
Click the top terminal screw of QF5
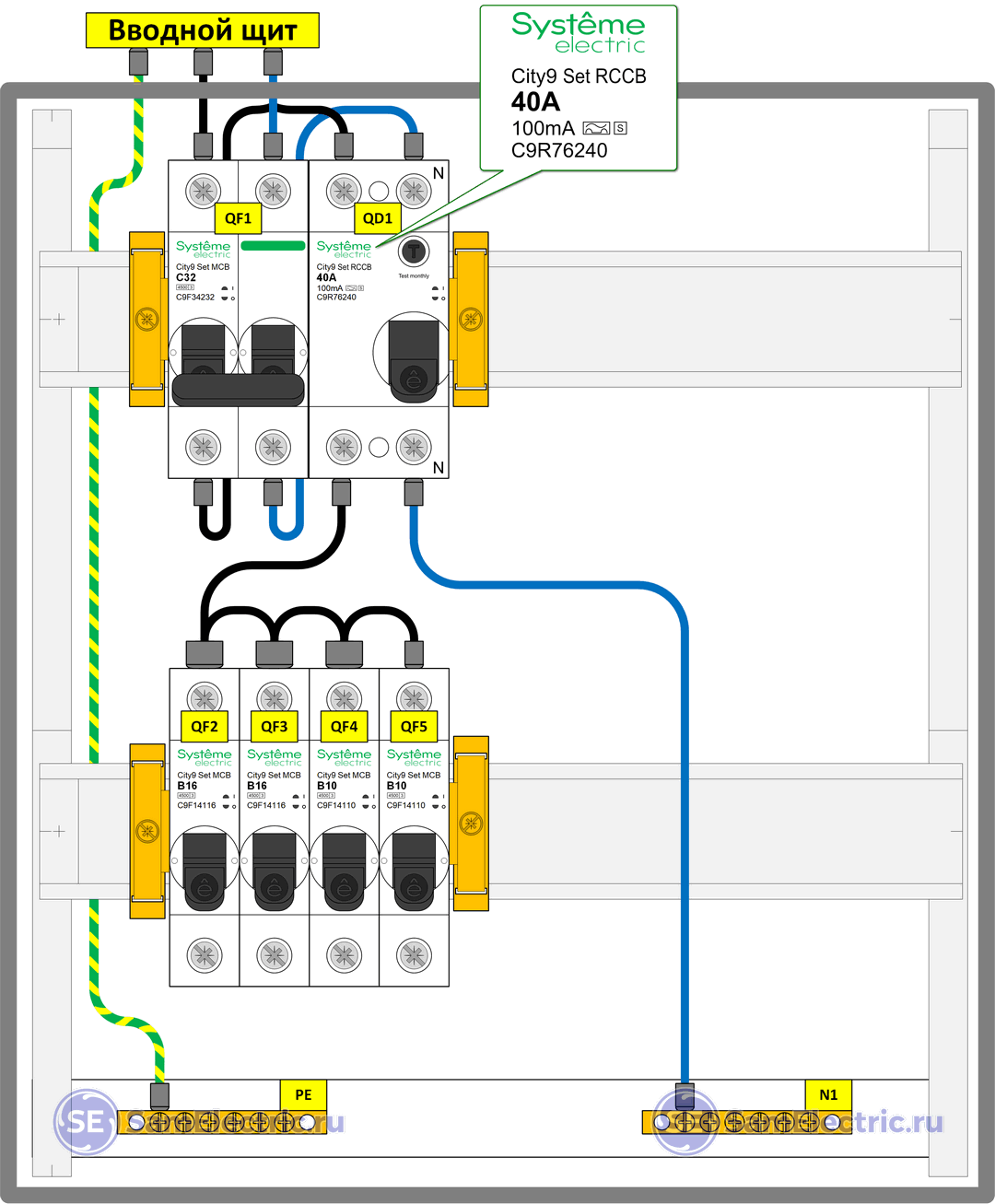415,698
